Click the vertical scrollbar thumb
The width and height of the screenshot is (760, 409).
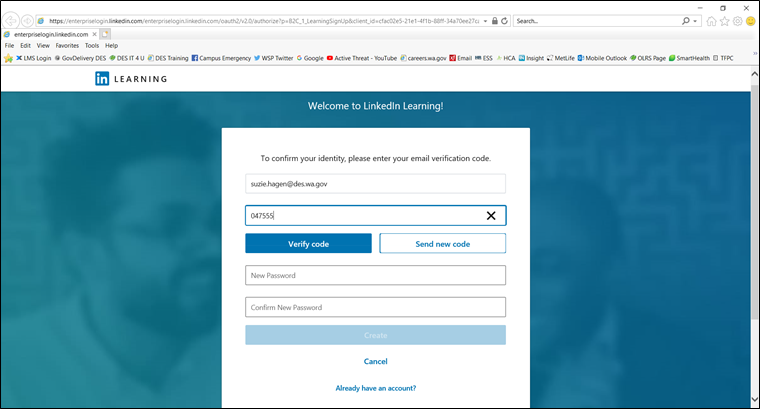755,201
